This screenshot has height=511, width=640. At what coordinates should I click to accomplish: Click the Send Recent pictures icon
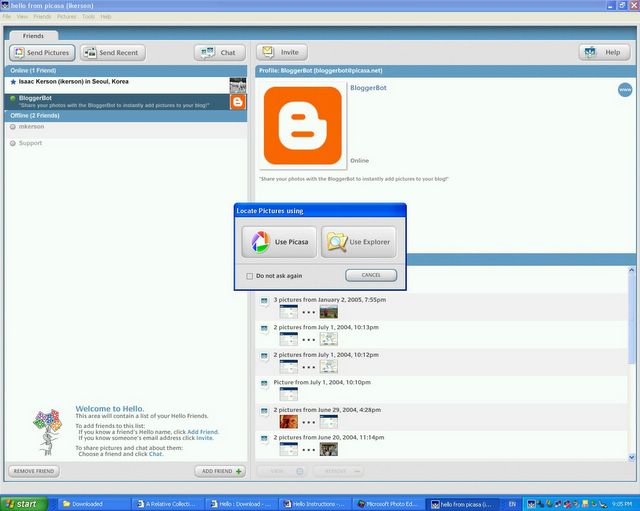coord(90,53)
